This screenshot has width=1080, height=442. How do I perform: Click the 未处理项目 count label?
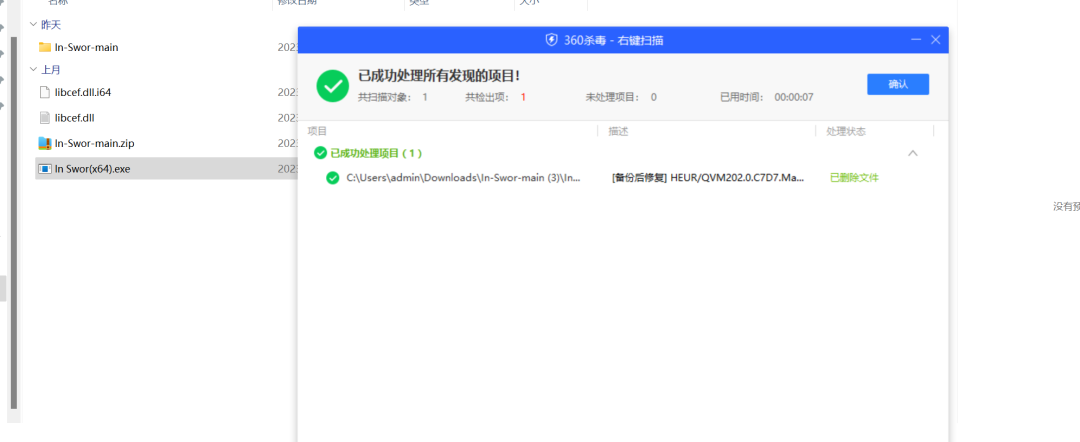click(x=621, y=97)
